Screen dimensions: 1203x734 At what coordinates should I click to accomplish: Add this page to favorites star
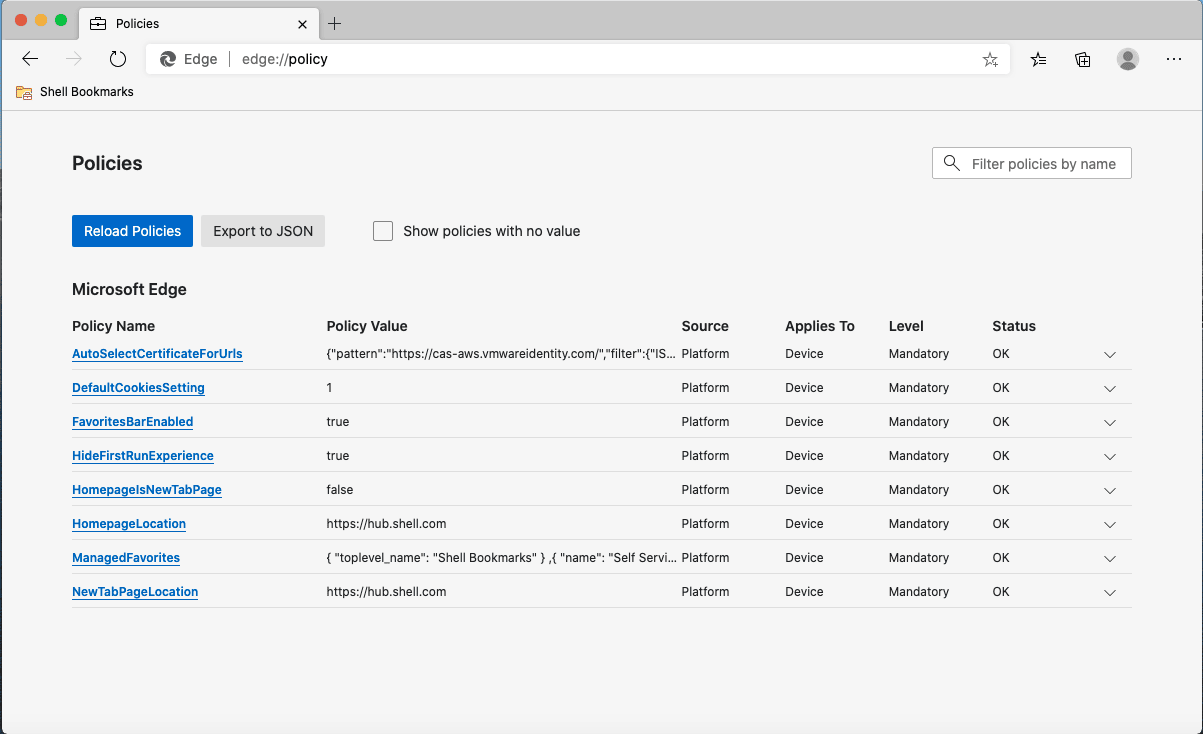[x=990, y=59]
